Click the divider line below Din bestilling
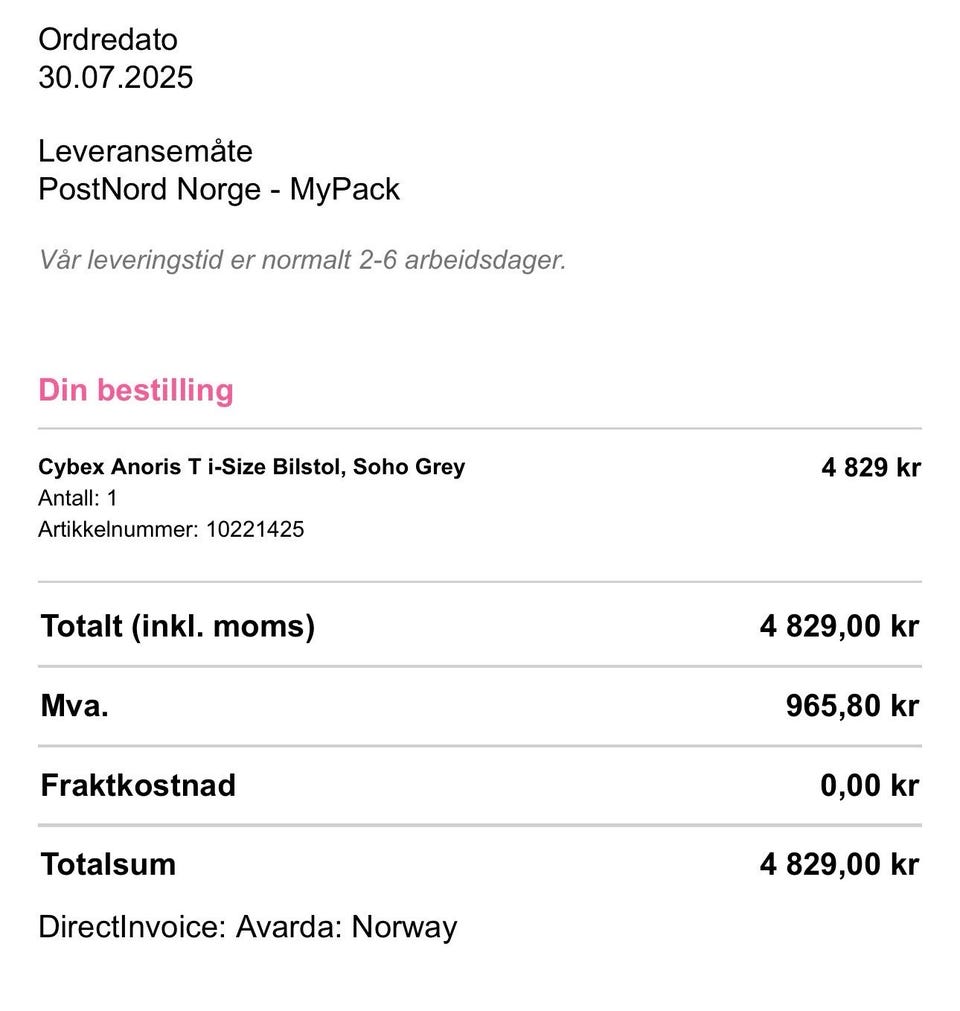The height and width of the screenshot is (1011, 960). tap(480, 428)
